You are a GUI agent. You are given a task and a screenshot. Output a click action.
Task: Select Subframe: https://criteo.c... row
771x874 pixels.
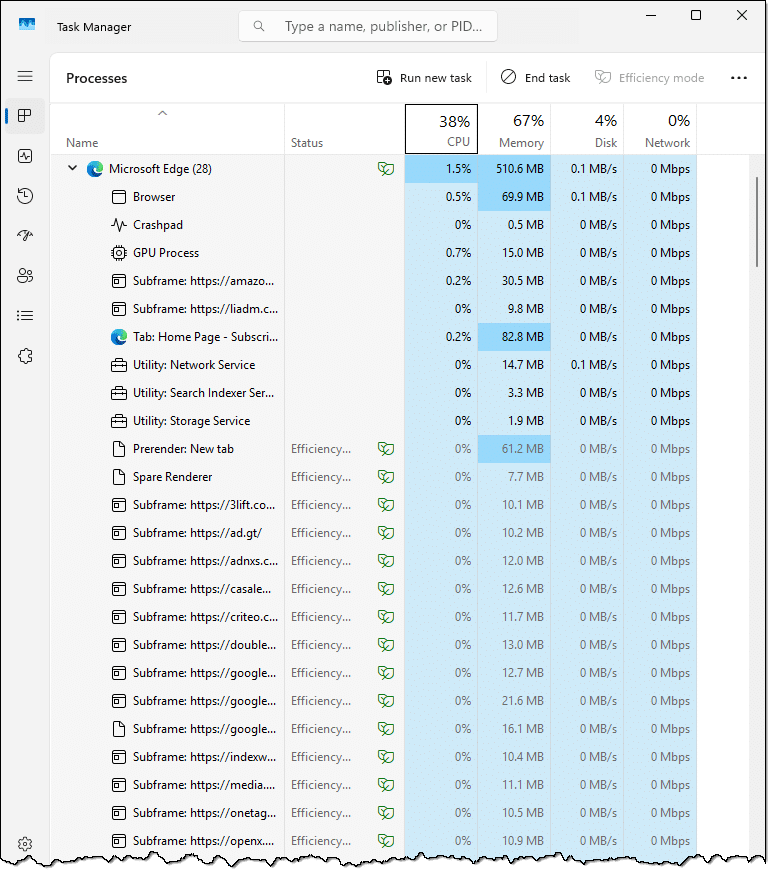[x=374, y=617]
